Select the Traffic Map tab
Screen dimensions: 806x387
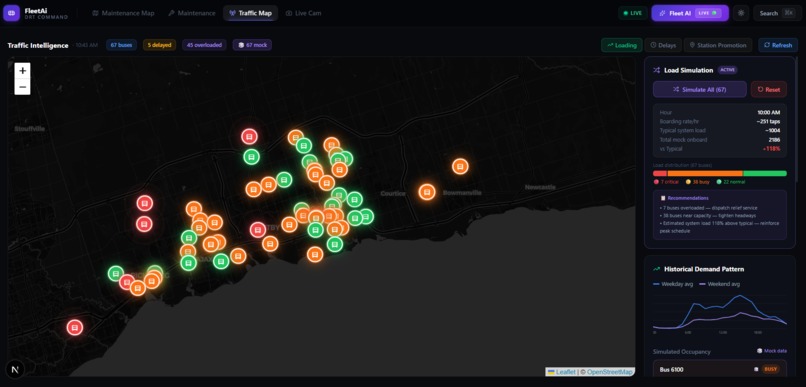tap(250, 13)
